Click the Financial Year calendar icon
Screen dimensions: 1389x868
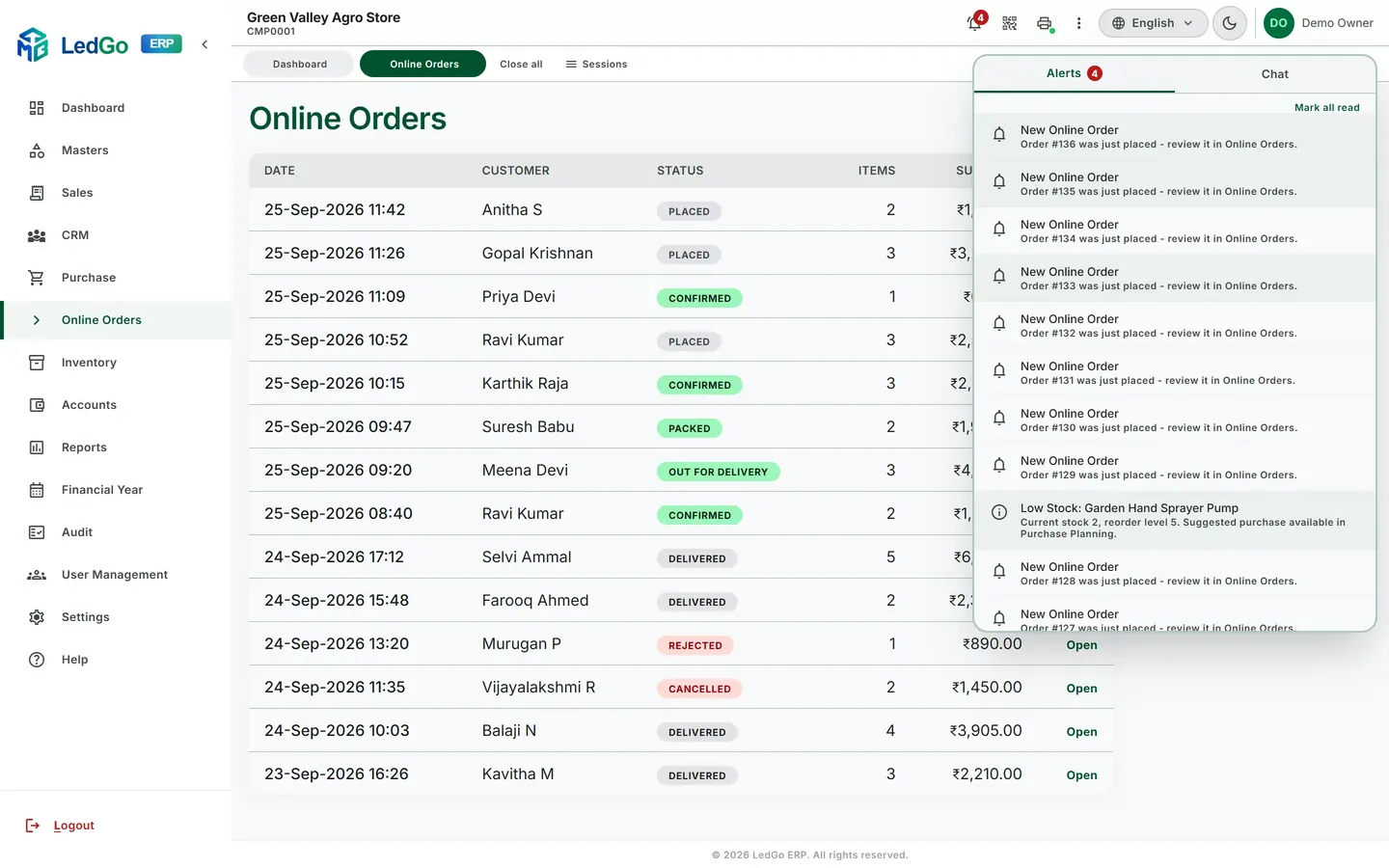tap(37, 490)
